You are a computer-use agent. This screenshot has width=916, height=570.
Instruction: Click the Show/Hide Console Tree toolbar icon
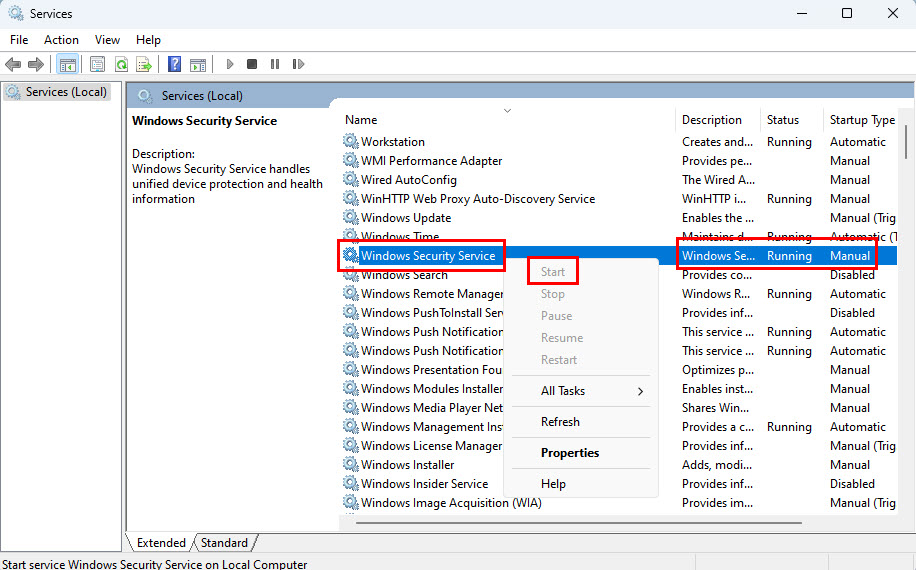[67, 65]
